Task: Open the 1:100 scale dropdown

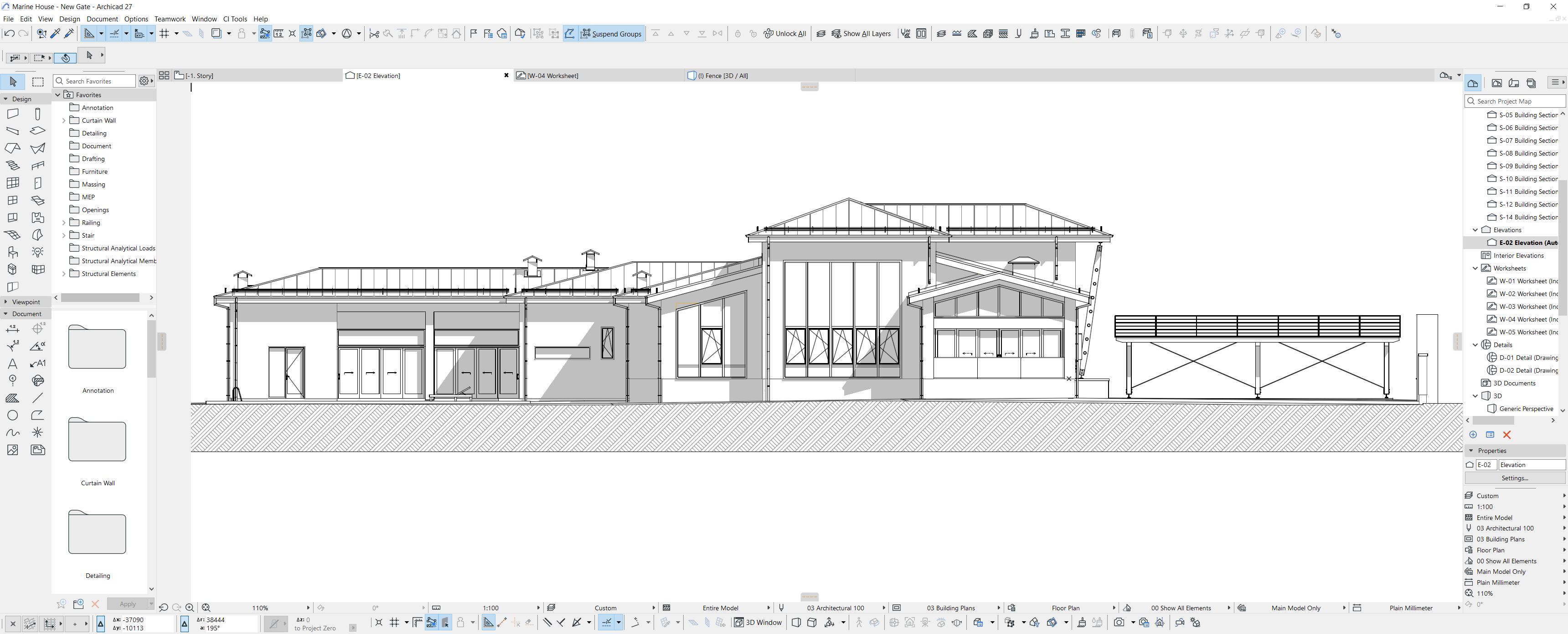Action: (490, 607)
